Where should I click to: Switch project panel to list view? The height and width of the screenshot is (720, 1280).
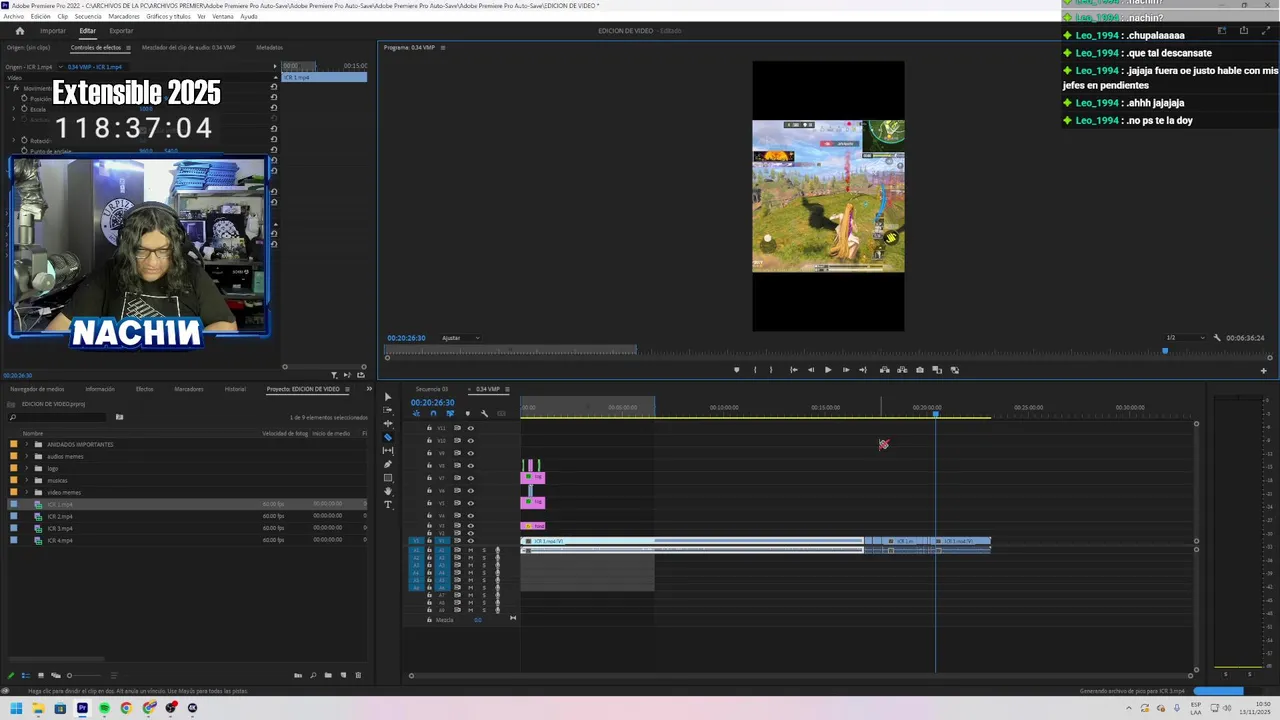pos(26,675)
